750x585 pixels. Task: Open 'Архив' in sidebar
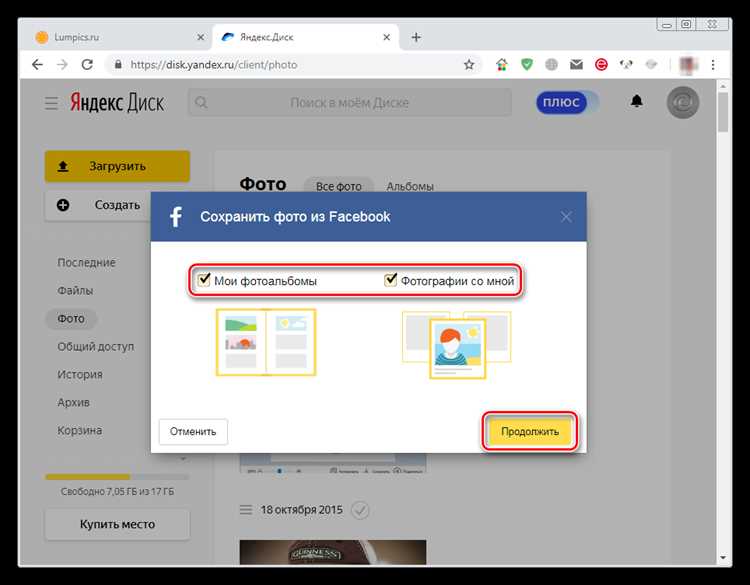tap(73, 402)
